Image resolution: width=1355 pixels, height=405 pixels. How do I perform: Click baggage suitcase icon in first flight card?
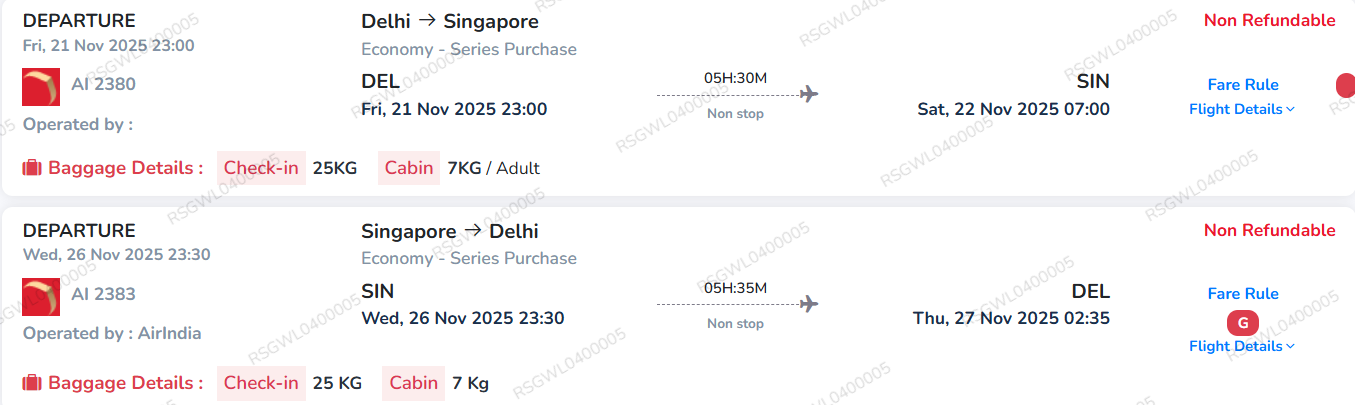click(31, 168)
